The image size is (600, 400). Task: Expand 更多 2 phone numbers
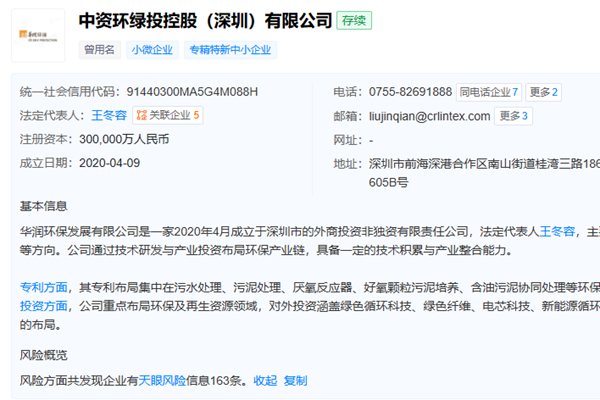[x=545, y=92]
